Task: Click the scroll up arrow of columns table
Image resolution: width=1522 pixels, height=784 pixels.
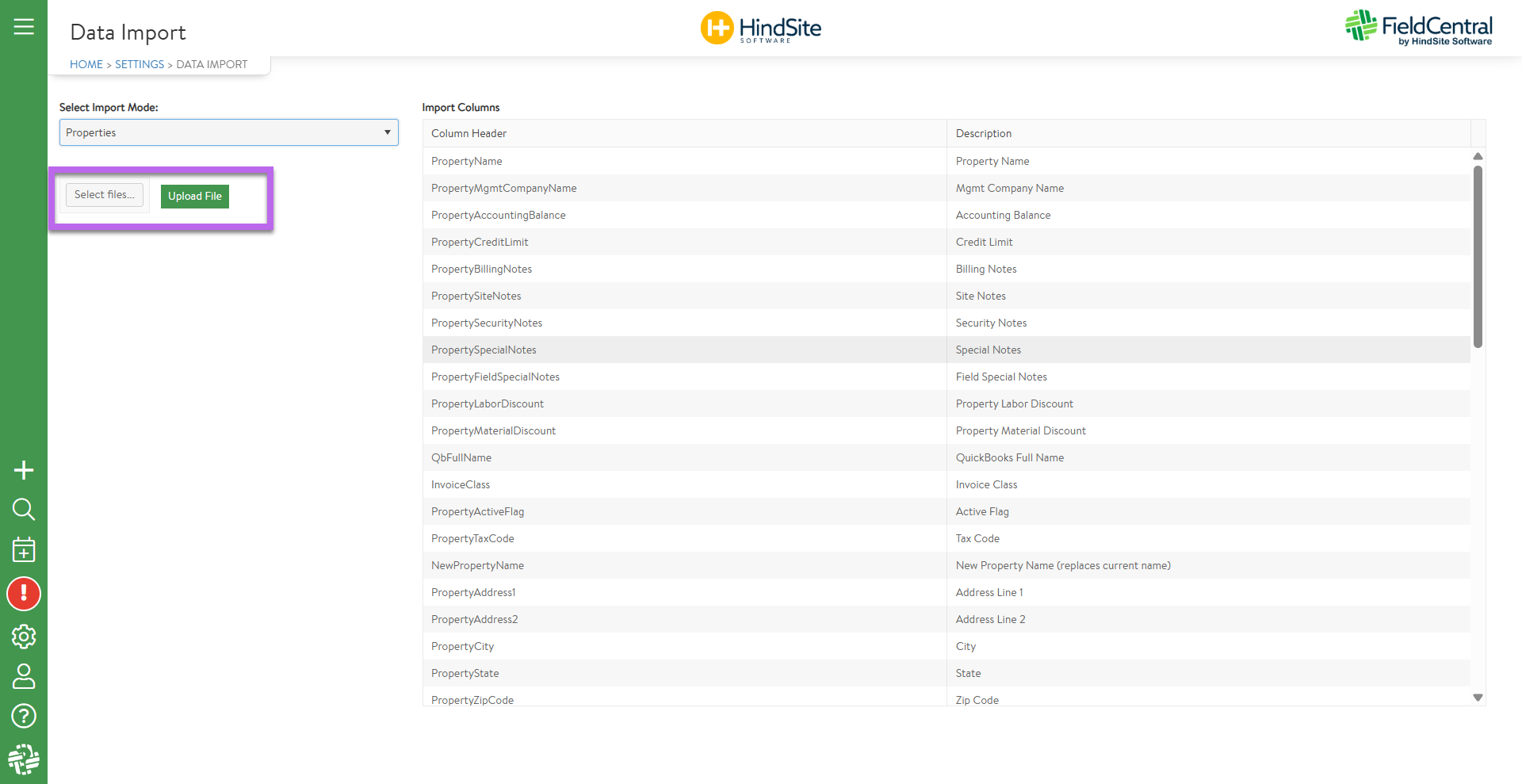Action: click(1478, 156)
